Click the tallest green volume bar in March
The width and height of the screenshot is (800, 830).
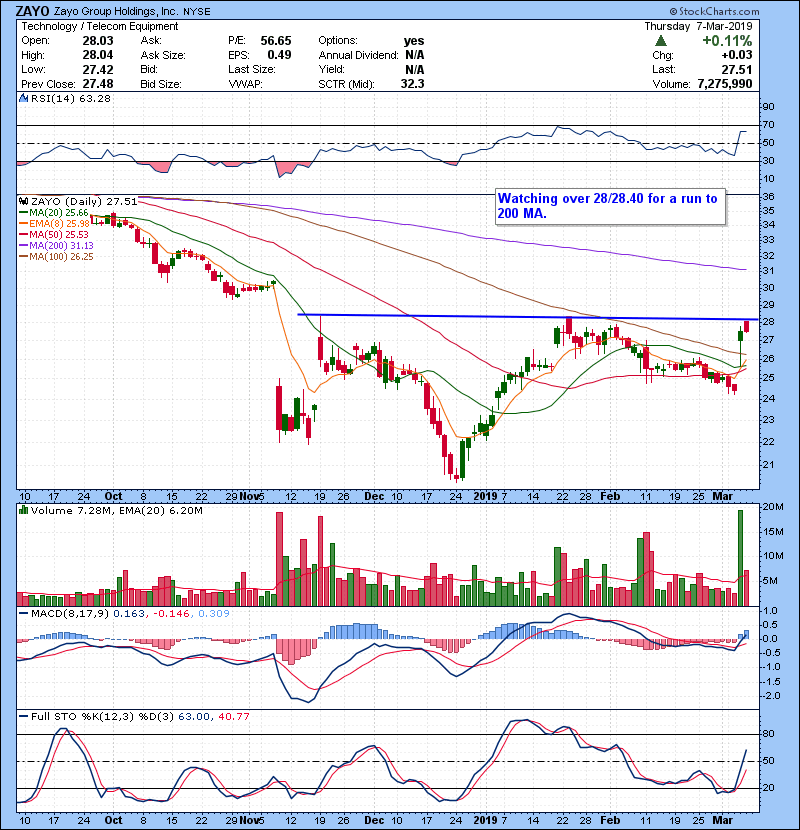tap(740, 558)
